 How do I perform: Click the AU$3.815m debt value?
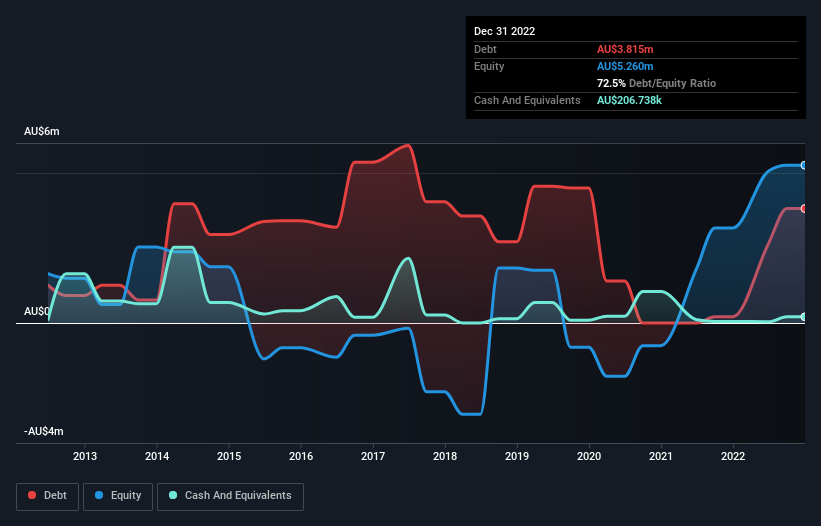coord(625,49)
